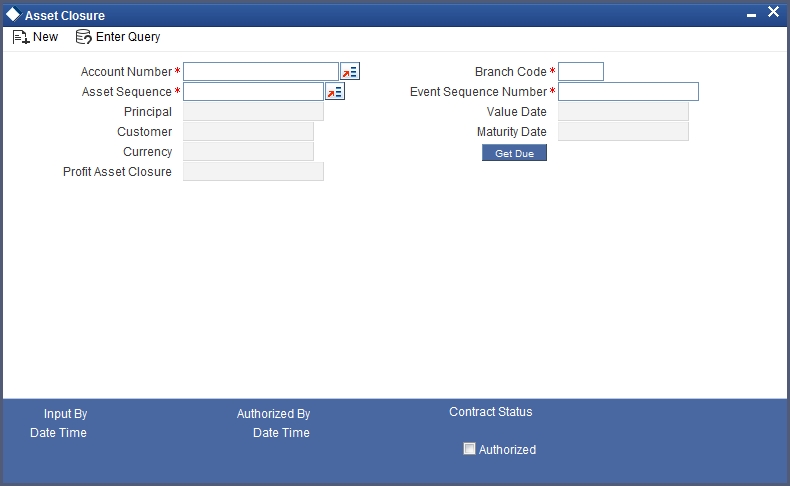Viewport: 790px width, 486px height.
Task: Open the Asset Sequence list-of-values icon
Action: [335, 92]
